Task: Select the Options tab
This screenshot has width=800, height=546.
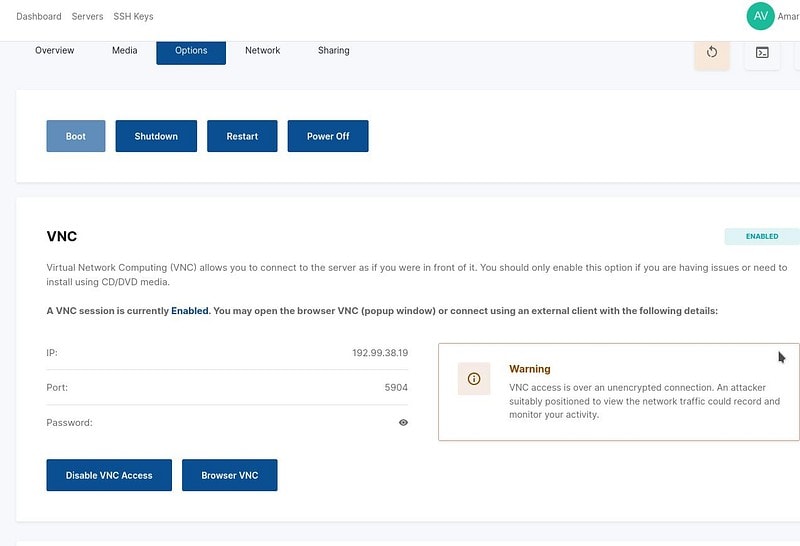Action: (191, 52)
